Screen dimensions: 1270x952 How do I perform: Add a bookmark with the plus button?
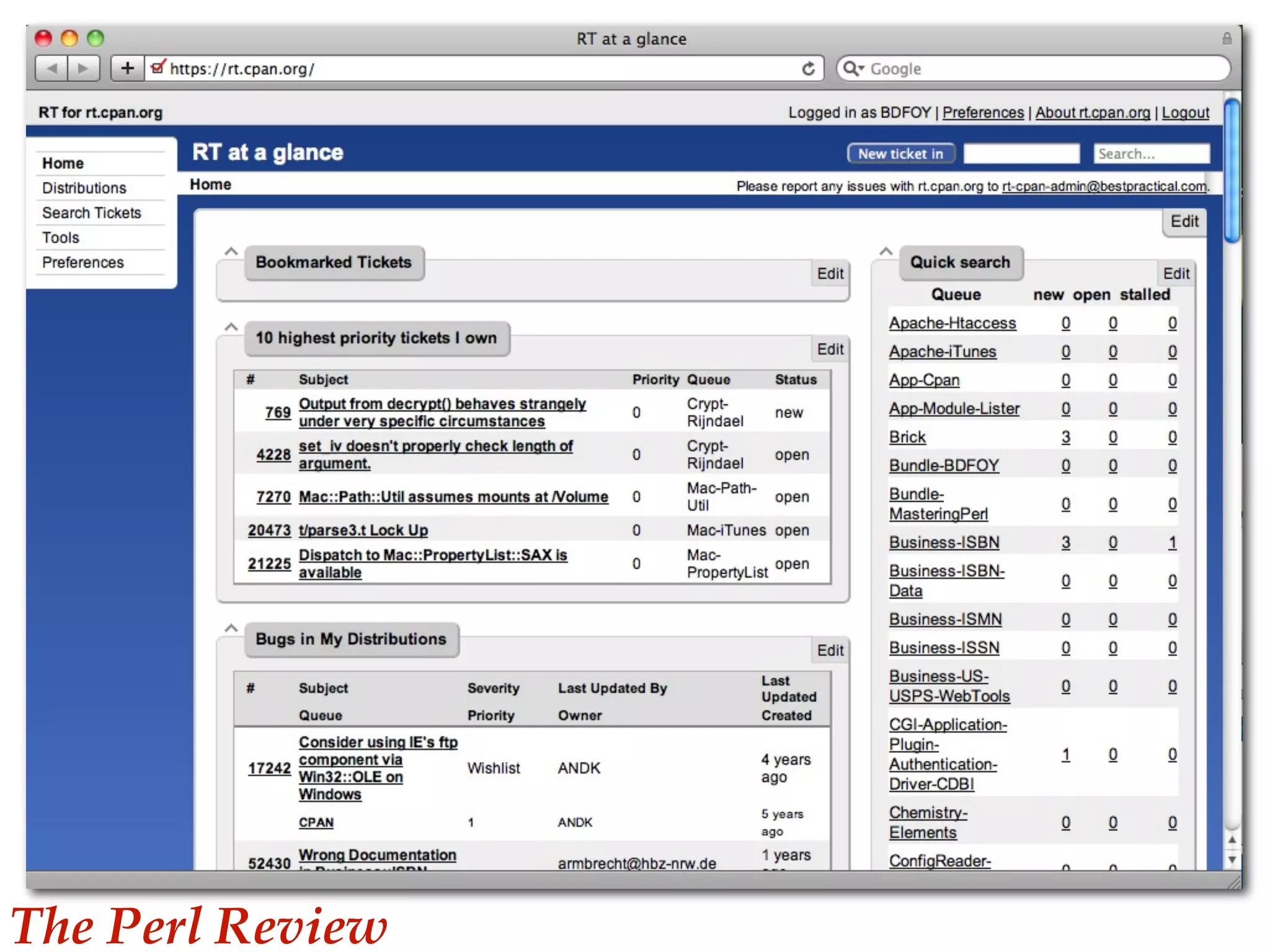tap(127, 68)
